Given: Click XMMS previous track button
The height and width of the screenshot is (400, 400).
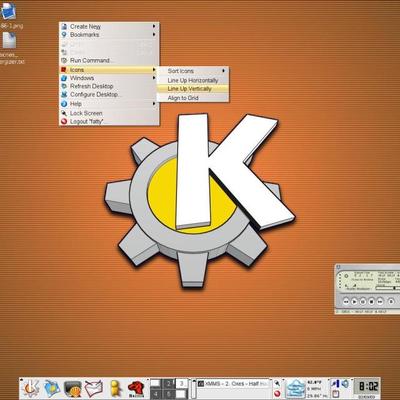Looking at the screenshot, I should click(x=346, y=301).
